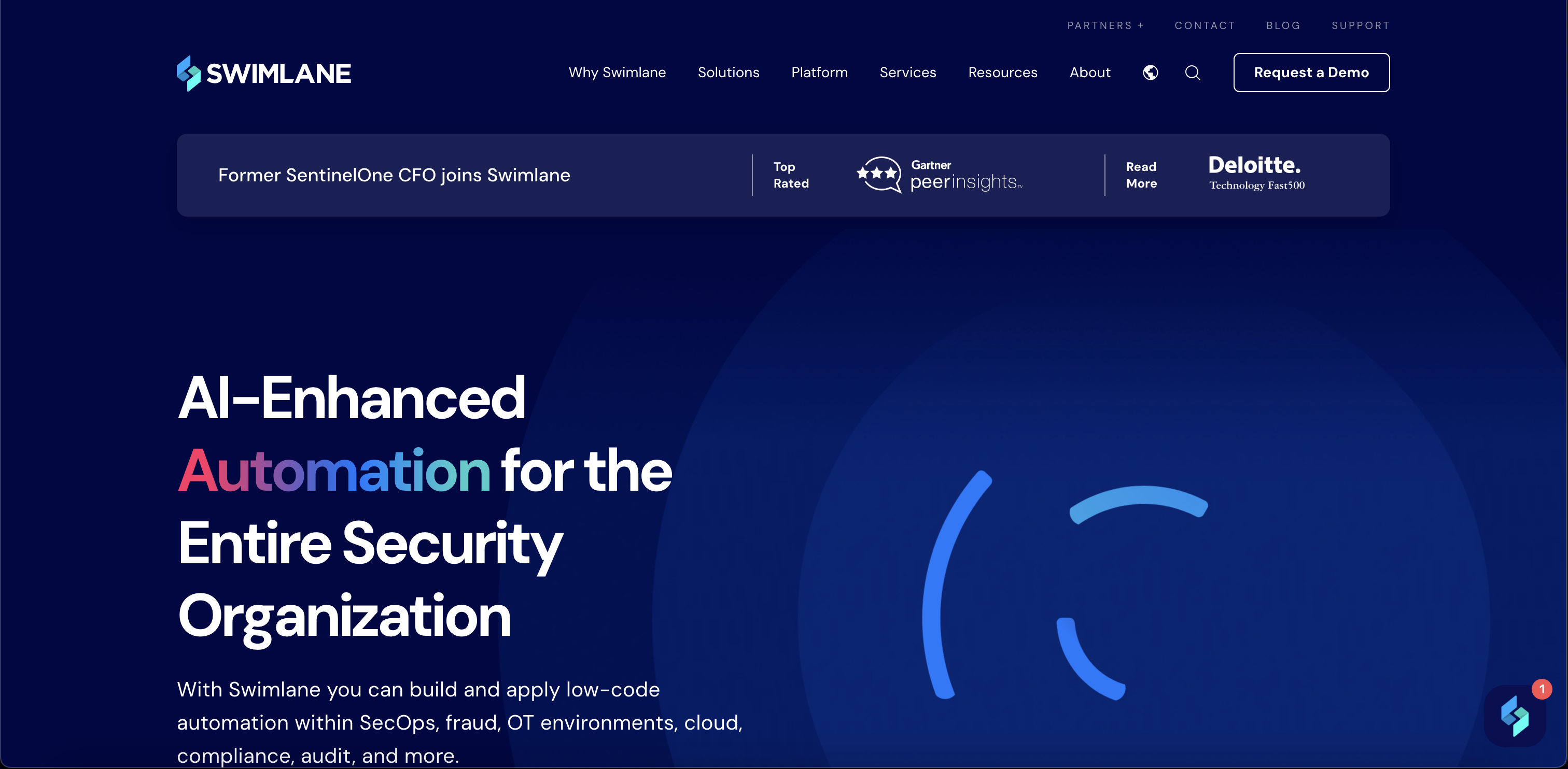Open the Blog page

pyautogui.click(x=1283, y=25)
